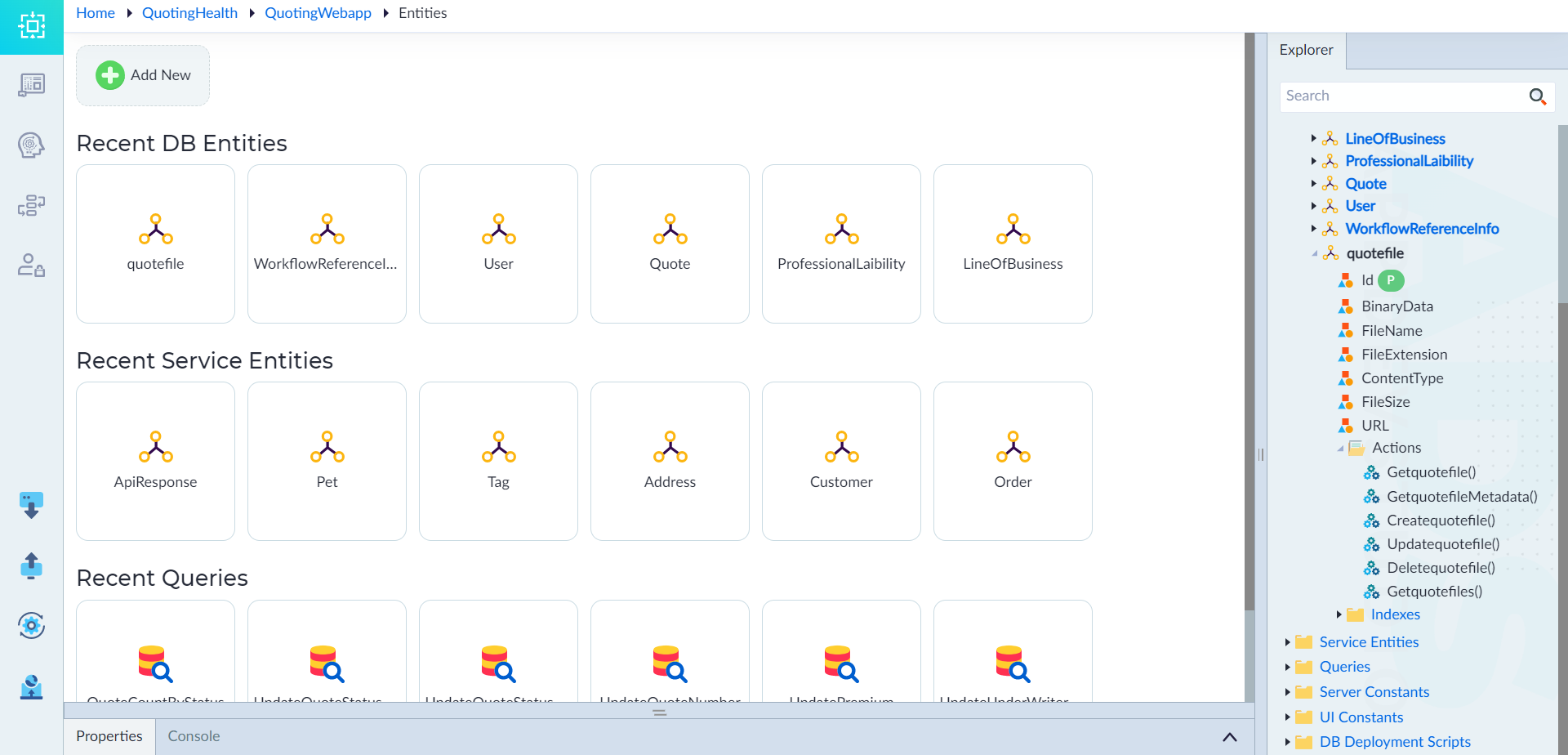Image resolution: width=1568 pixels, height=755 pixels.
Task: Open the Customer service entity card
Action: point(841,461)
